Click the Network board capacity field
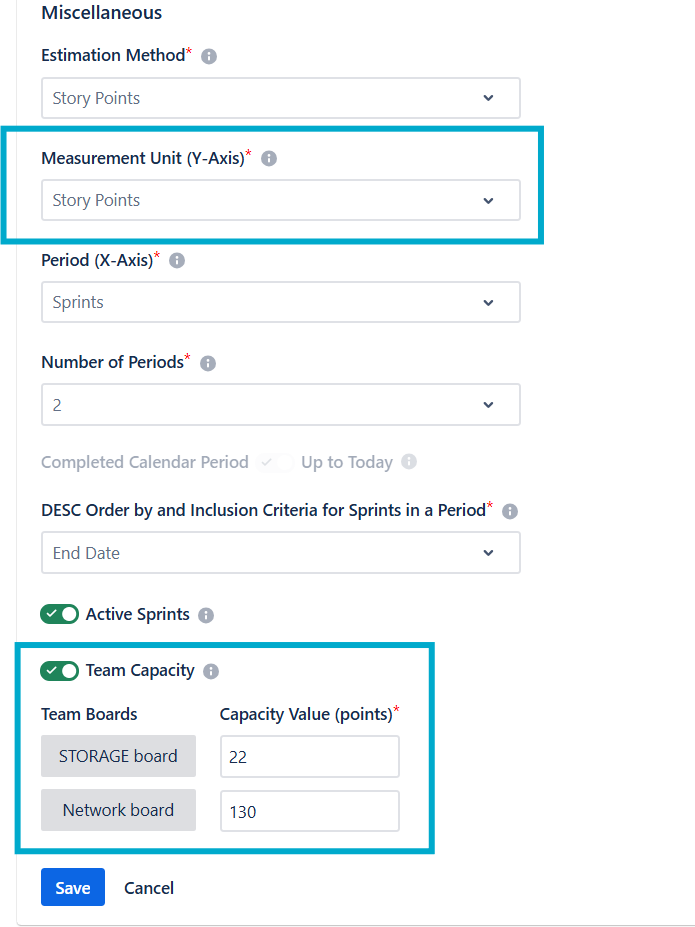The height and width of the screenshot is (927, 695). pos(309,811)
